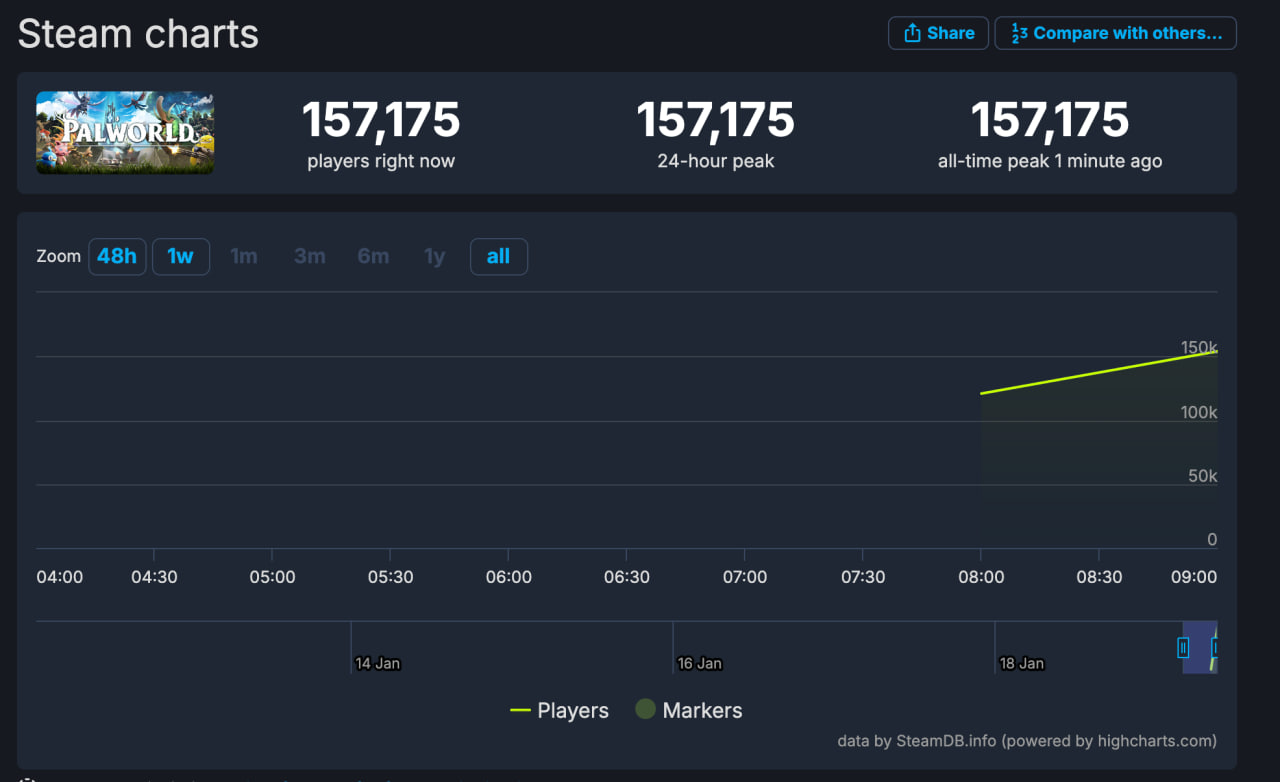The height and width of the screenshot is (782, 1280).
Task: Grab the left navigator range handle
Action: coord(1184,647)
